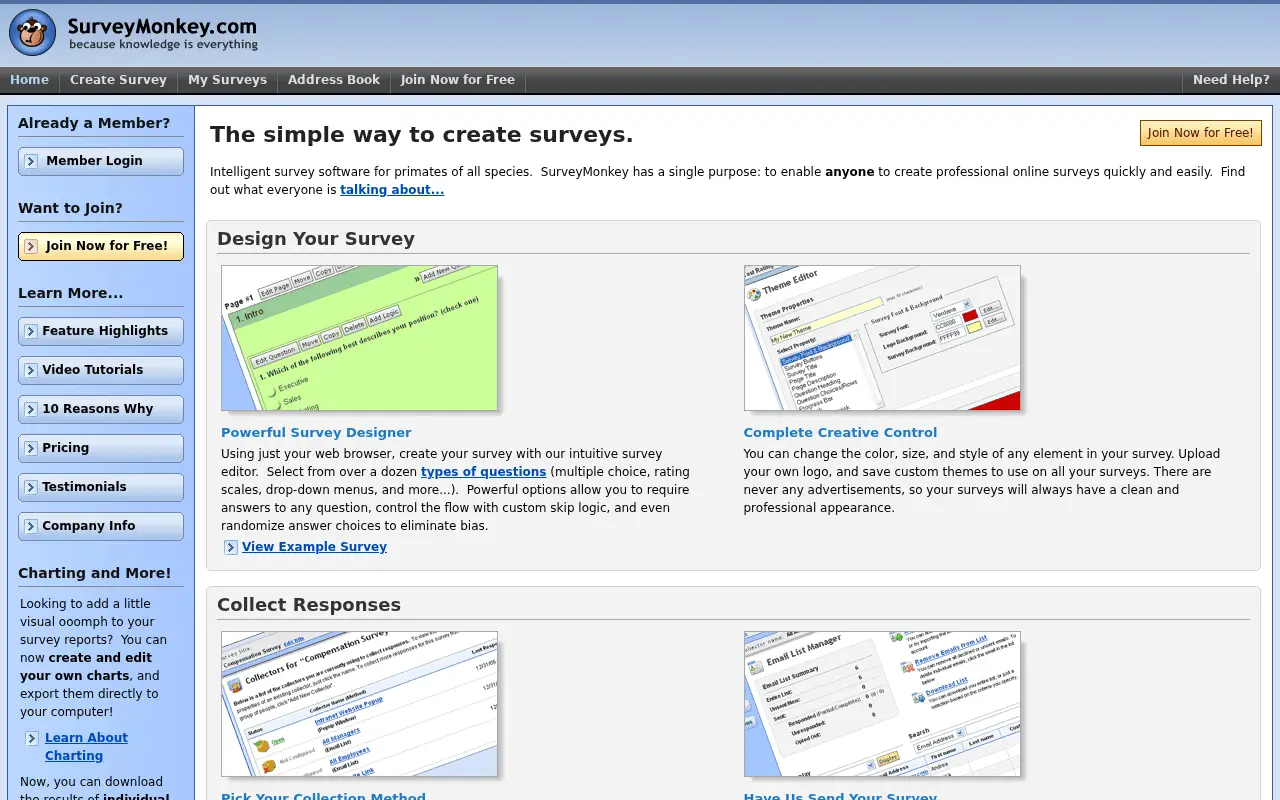Click arrow icon next to Video Tutorials
Screen dimensions: 1280x800
click(x=30, y=370)
